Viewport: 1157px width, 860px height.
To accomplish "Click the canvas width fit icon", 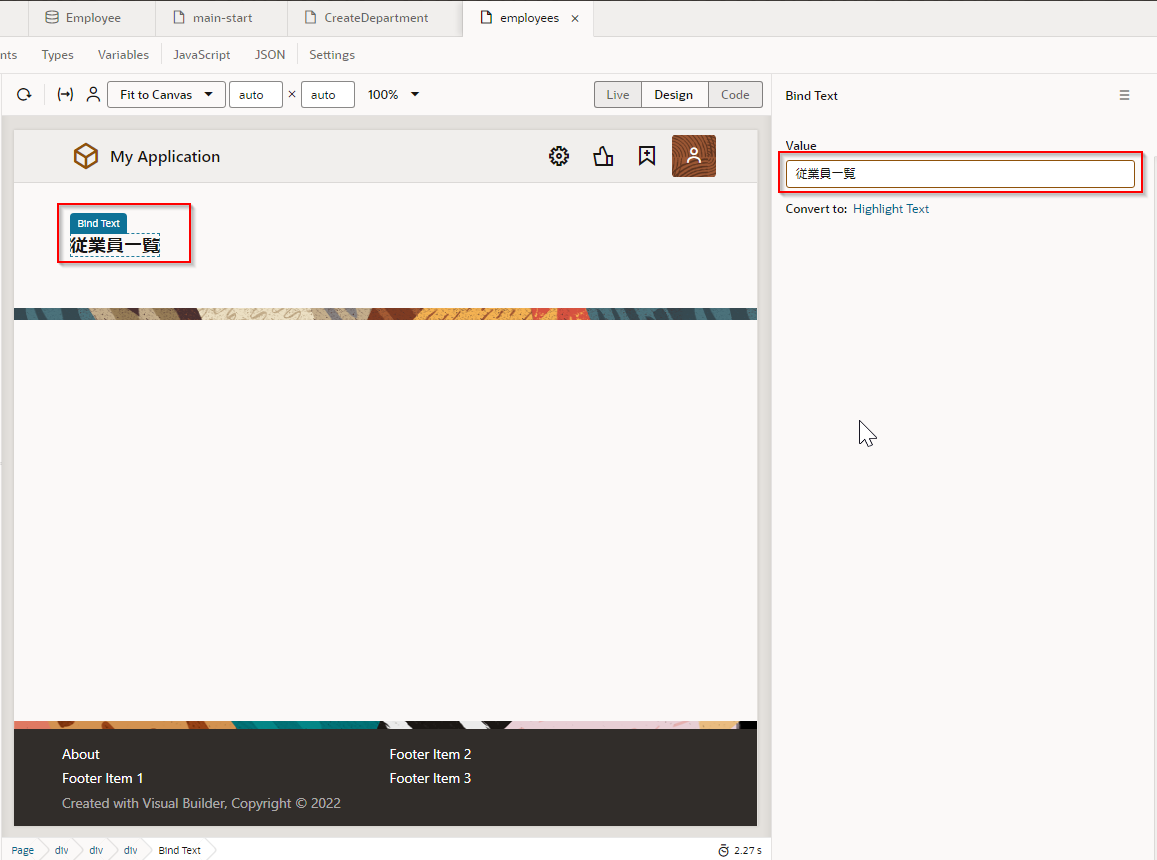I will (65, 95).
